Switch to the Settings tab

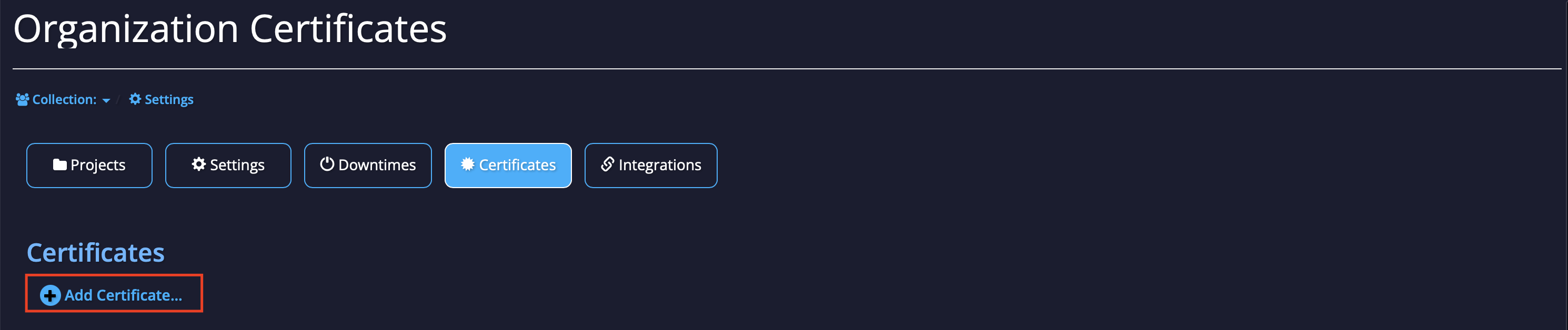(x=228, y=164)
